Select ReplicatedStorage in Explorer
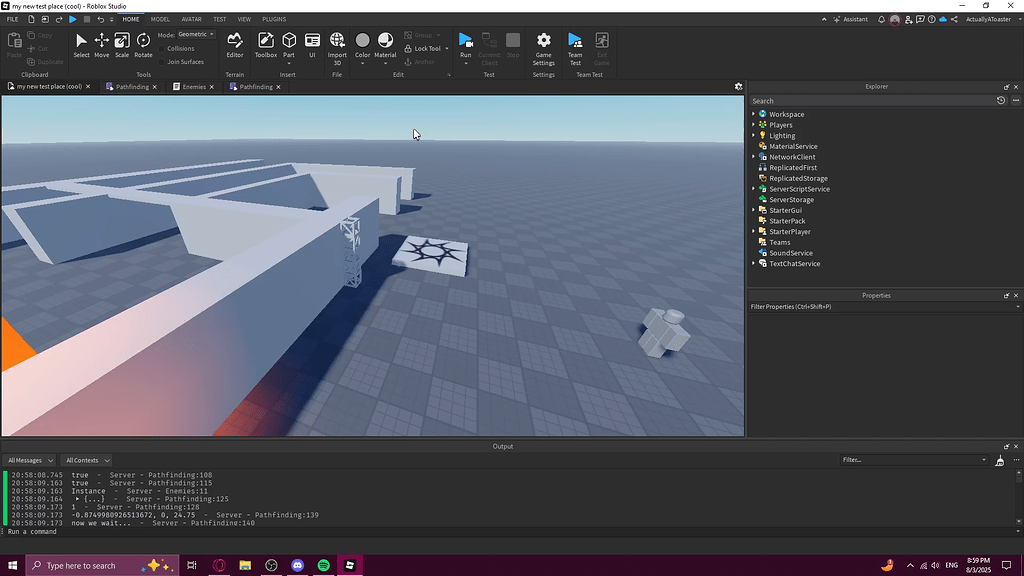Viewport: 1024px width, 576px height. (798, 178)
